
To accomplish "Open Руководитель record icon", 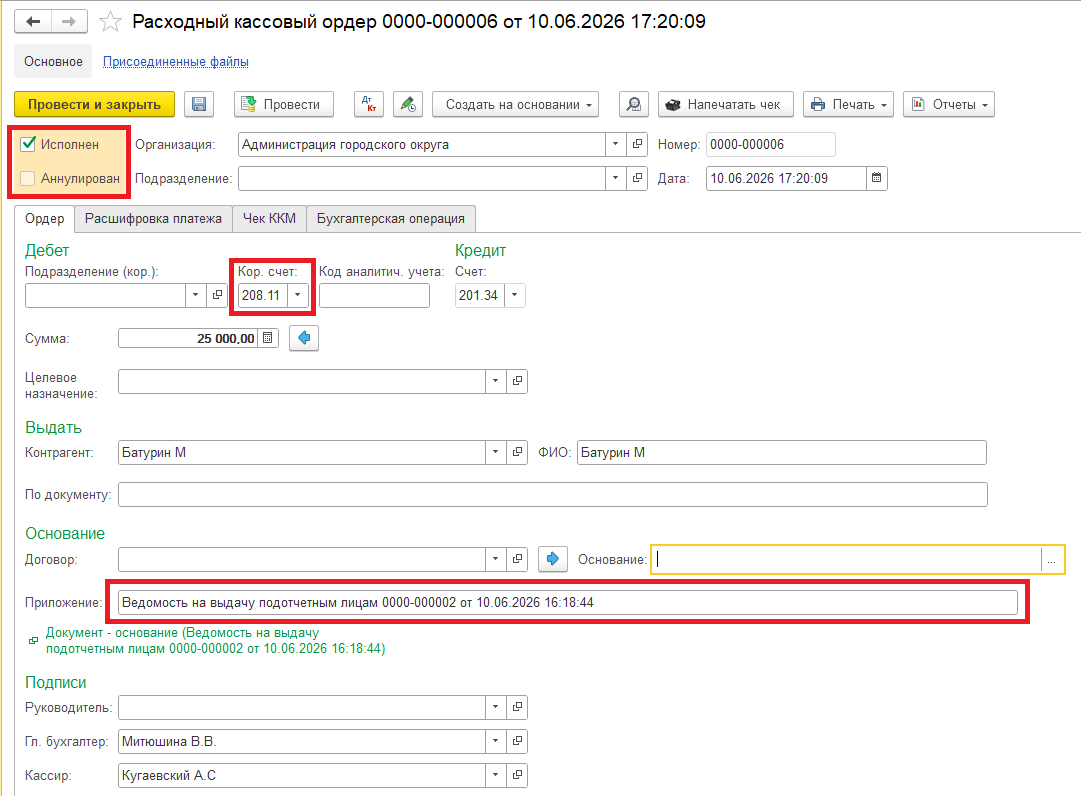I will pyautogui.click(x=517, y=707).
